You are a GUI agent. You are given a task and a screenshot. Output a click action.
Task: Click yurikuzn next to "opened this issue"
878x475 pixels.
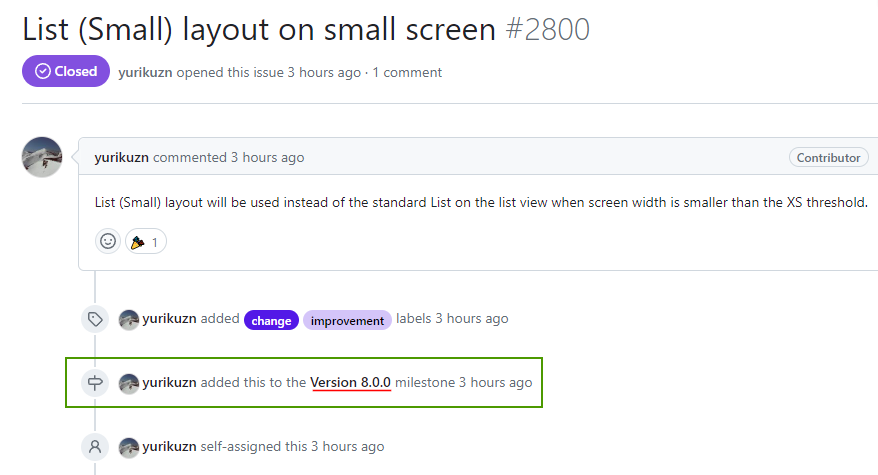(x=145, y=72)
